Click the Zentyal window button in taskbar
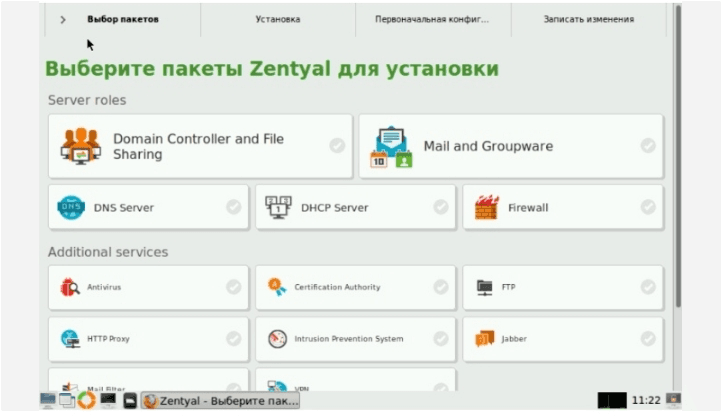This screenshot has height=416, width=722. 220,400
